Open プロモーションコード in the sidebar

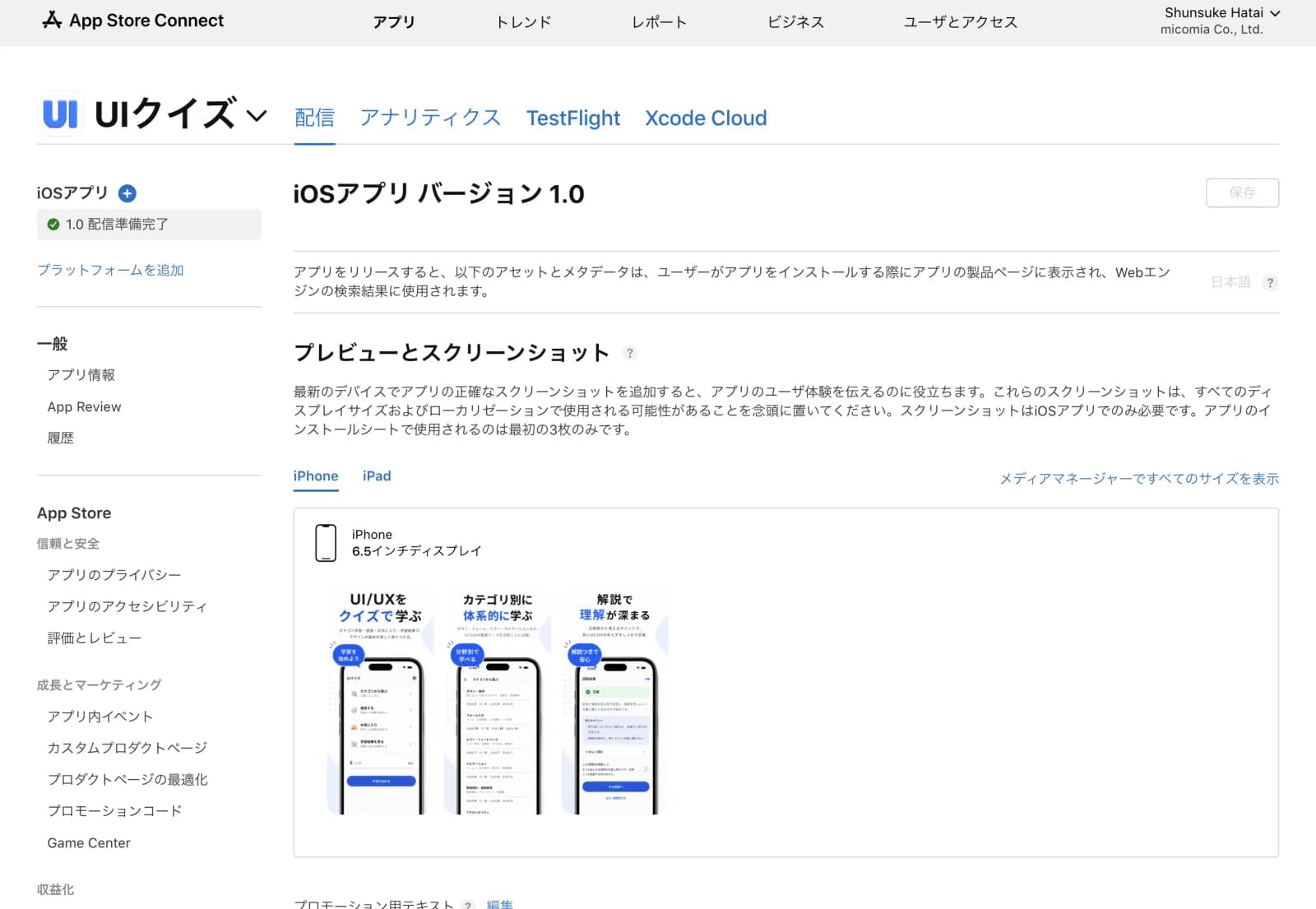115,811
